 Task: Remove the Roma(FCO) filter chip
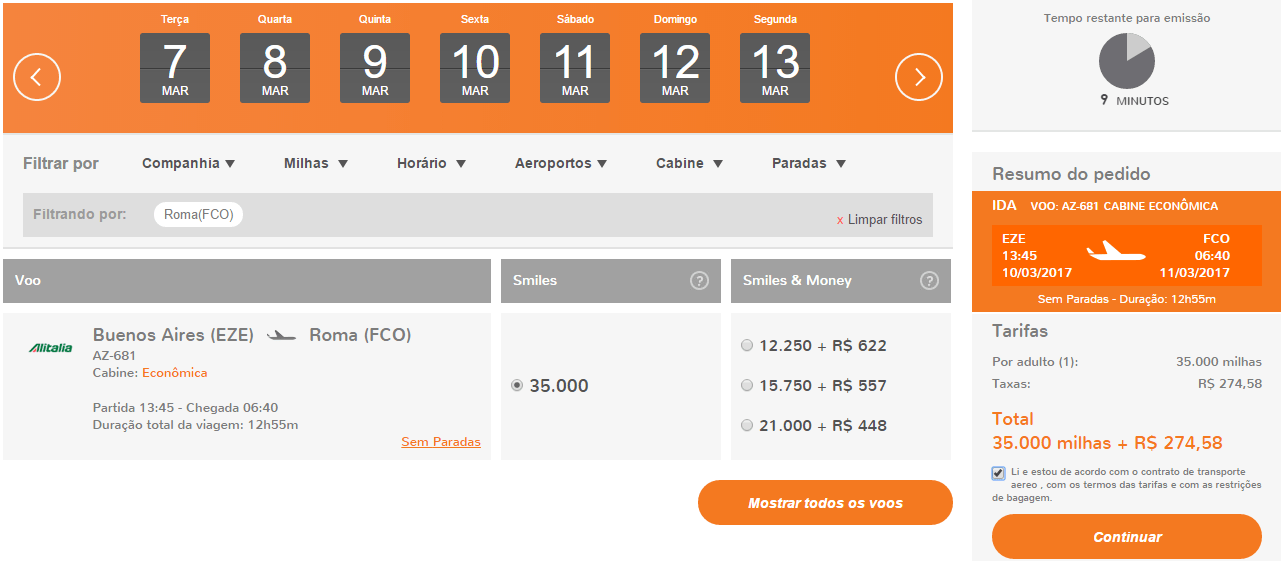point(198,214)
